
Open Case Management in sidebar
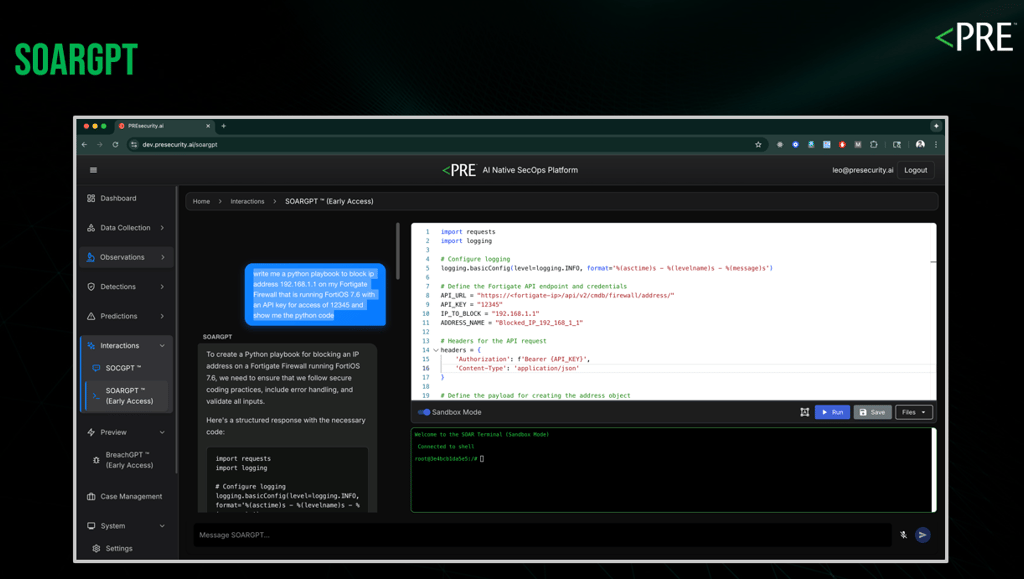click(x=131, y=496)
